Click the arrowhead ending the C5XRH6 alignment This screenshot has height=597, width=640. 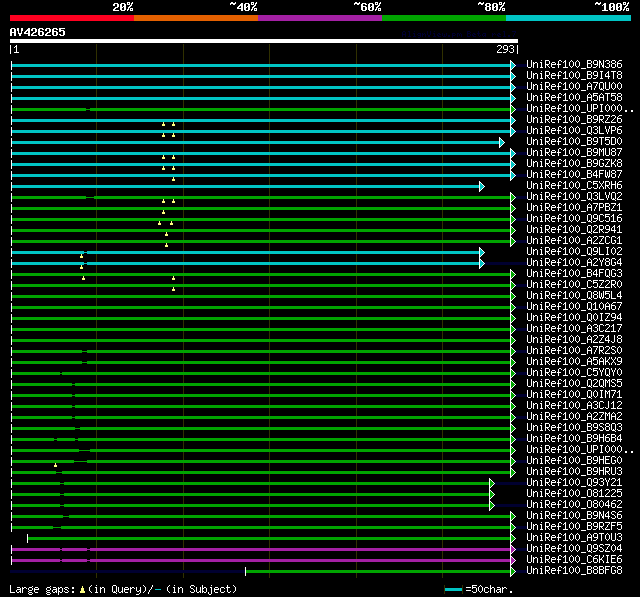(x=482, y=186)
